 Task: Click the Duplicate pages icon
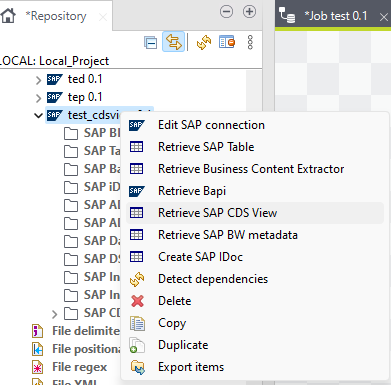coord(137,345)
